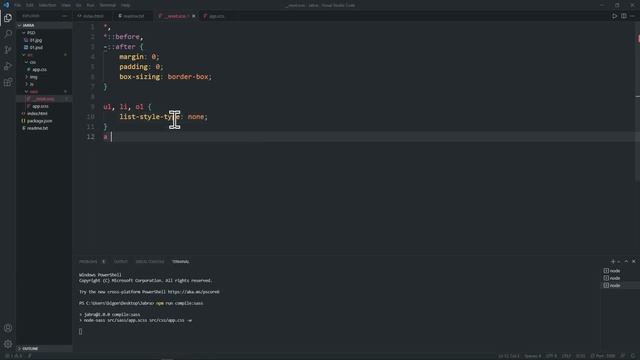Open the File menu
This screenshot has width=640, height=360.
click(x=18, y=5)
